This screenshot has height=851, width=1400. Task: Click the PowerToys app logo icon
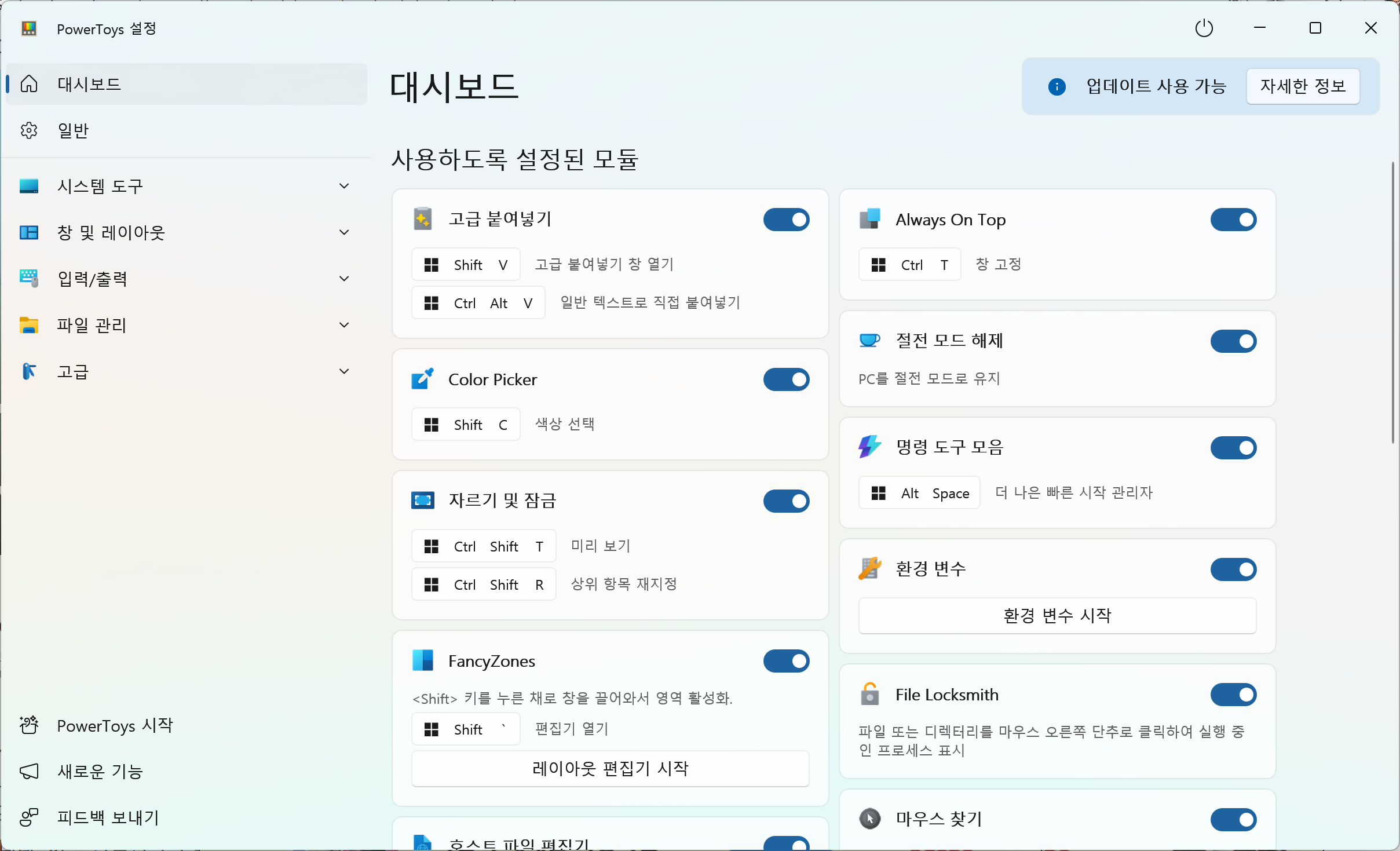[29, 28]
